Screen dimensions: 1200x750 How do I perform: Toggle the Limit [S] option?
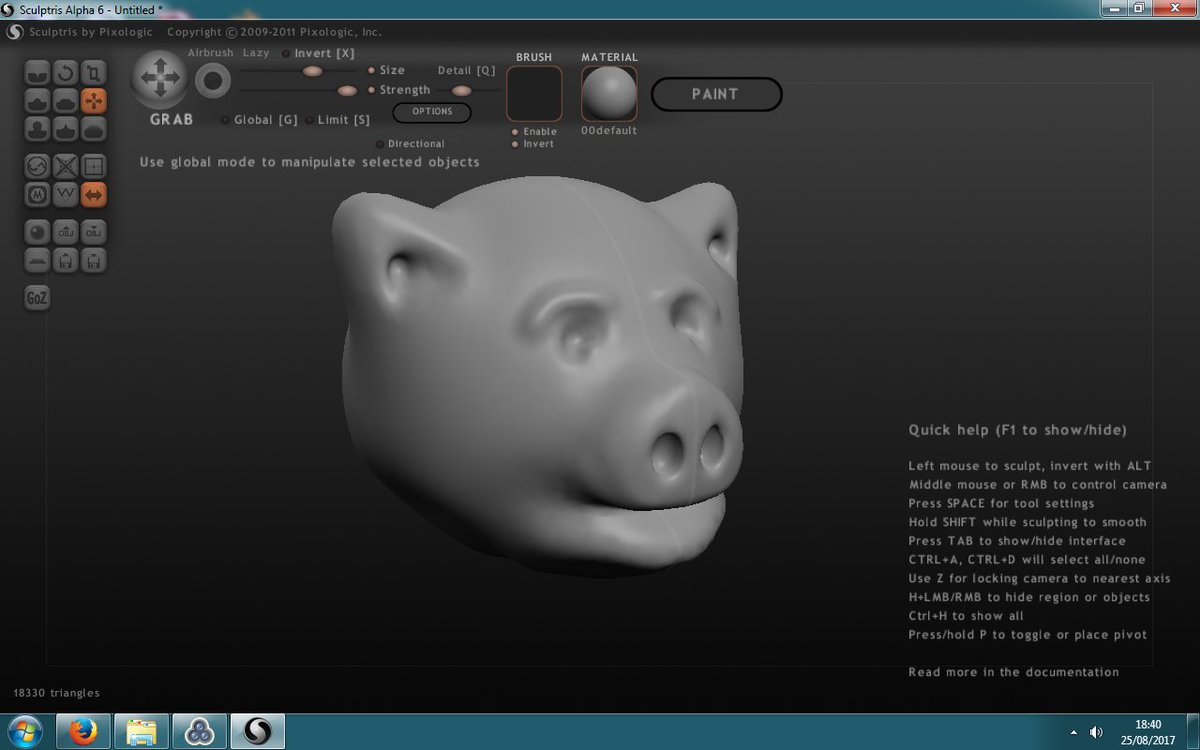338,120
